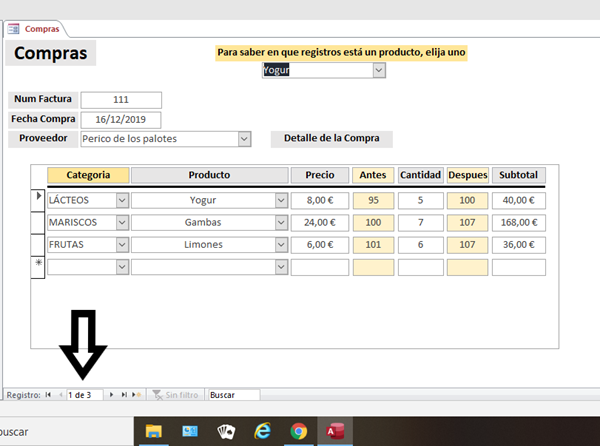600x446 pixels.
Task: Click the price cell 6,00 €
Action: tap(320, 245)
